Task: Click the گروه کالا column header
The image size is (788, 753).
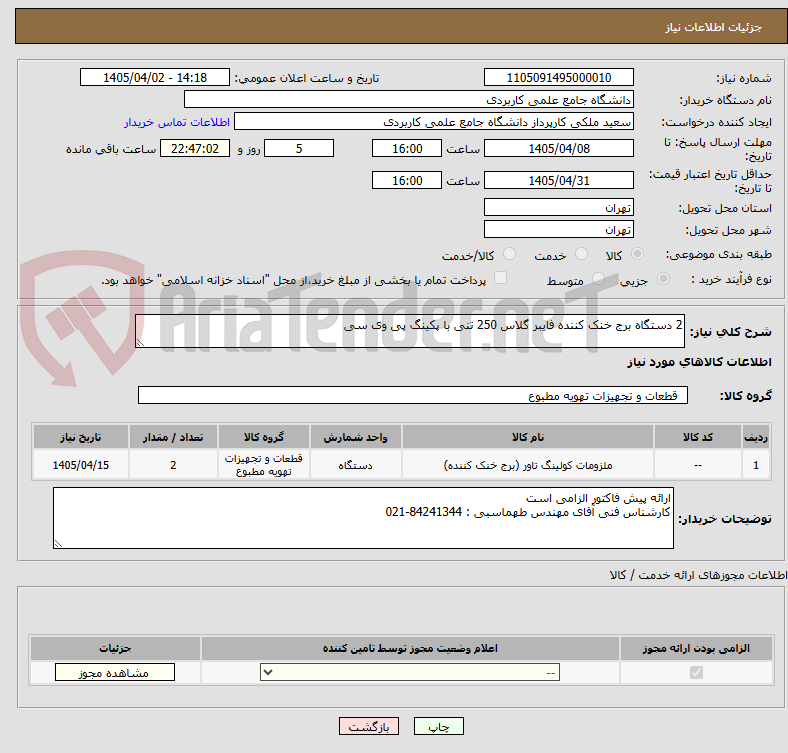Action: [x=264, y=437]
